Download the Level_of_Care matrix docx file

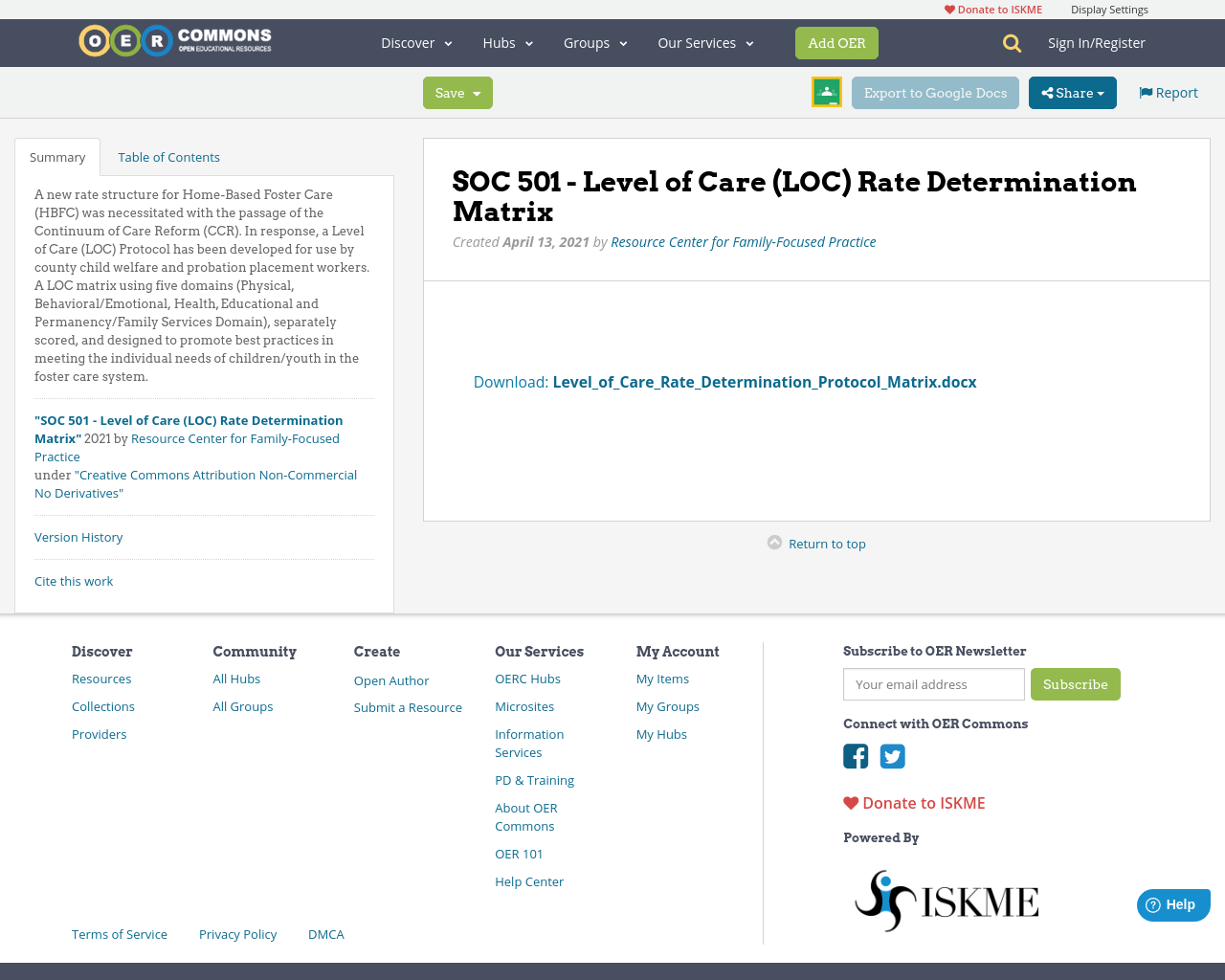(x=724, y=382)
